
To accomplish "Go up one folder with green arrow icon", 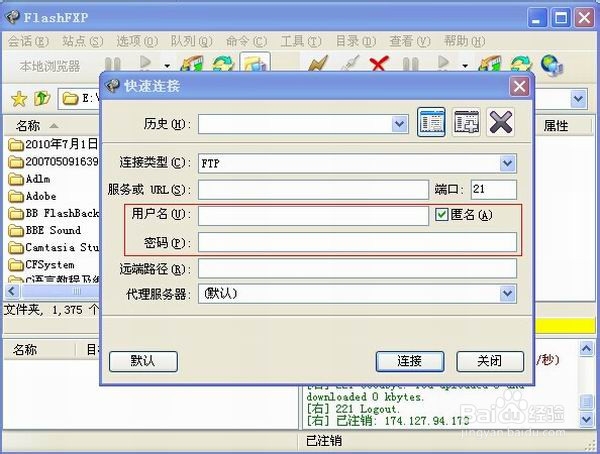I will pyautogui.click(x=42, y=98).
